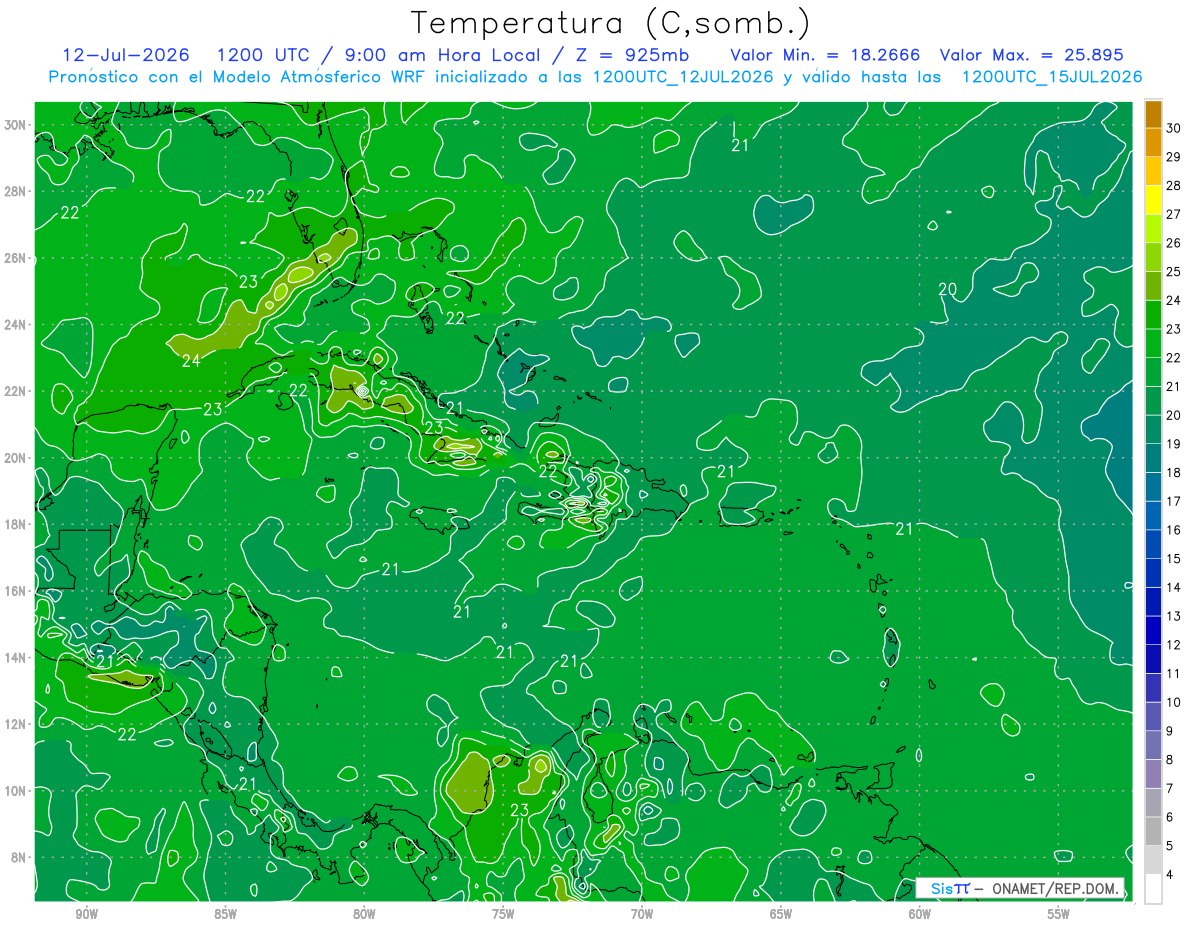Click the "60W" longitude axis label

[x=920, y=913]
